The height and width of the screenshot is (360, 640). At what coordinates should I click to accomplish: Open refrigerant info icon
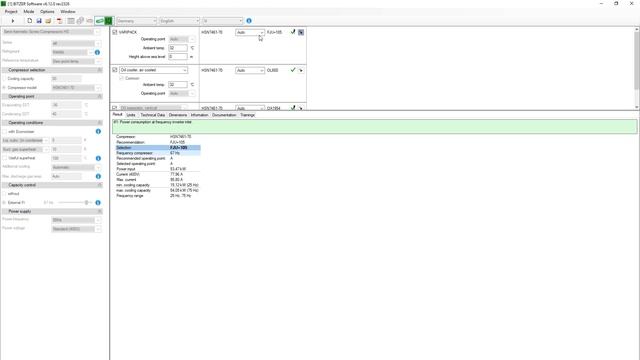pos(97,52)
